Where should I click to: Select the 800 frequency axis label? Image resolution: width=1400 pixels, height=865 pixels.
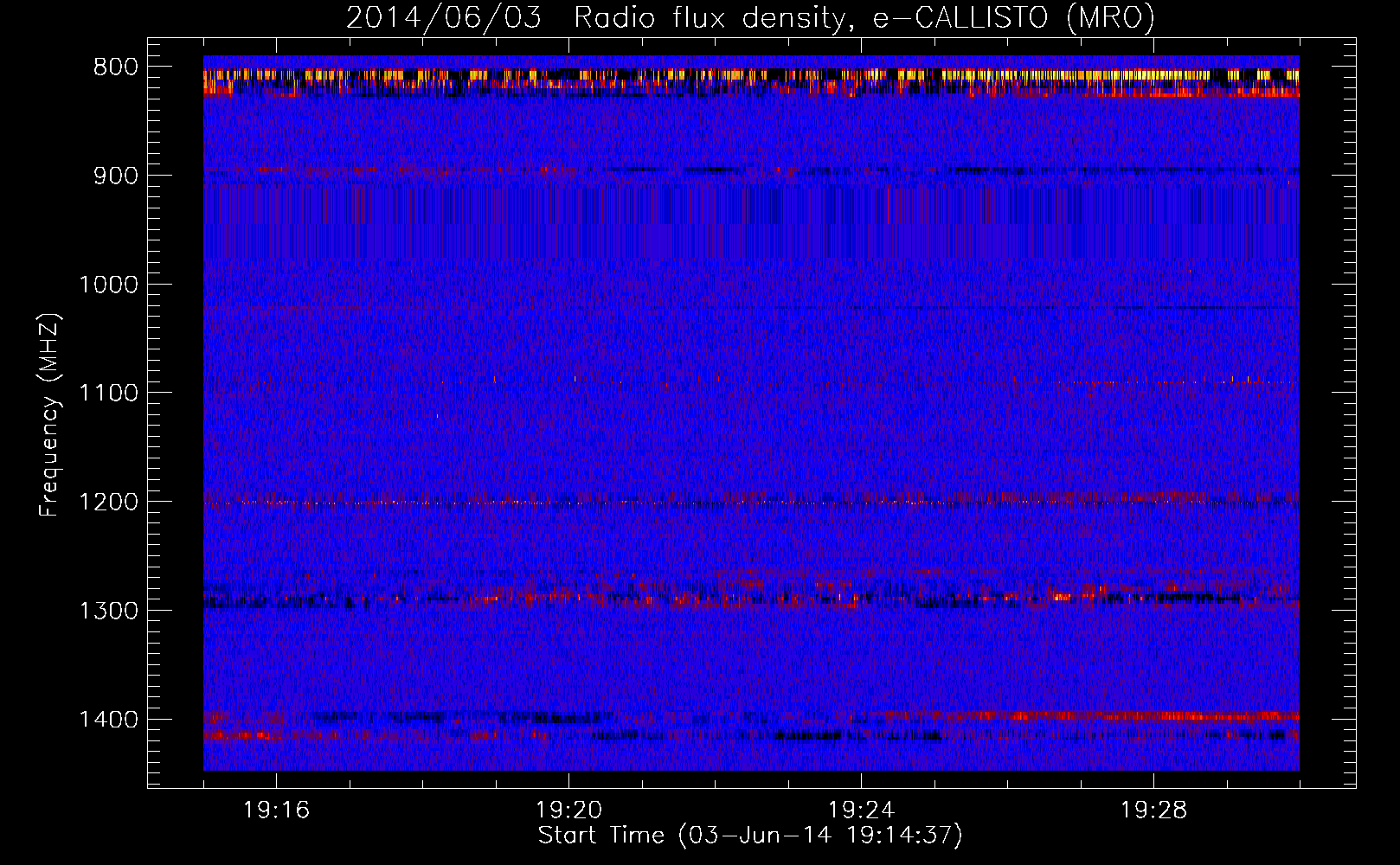115,67
